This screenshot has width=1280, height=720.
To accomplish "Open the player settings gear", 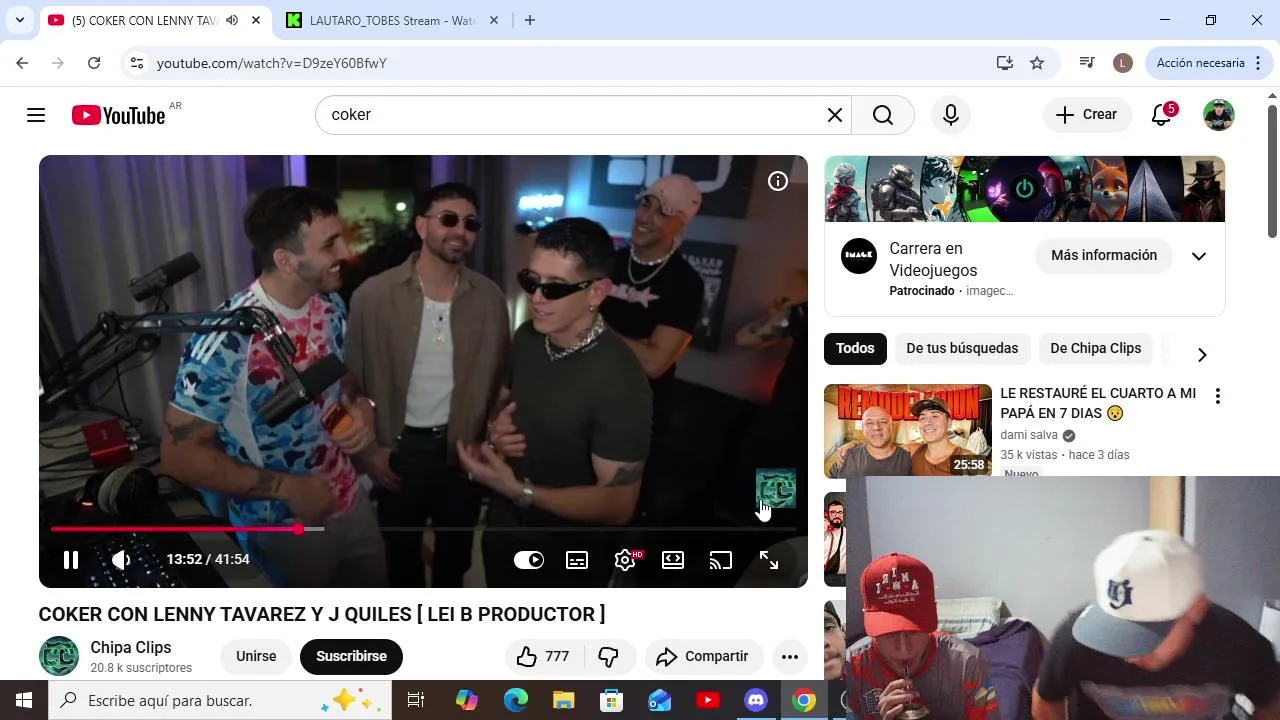I will point(626,560).
